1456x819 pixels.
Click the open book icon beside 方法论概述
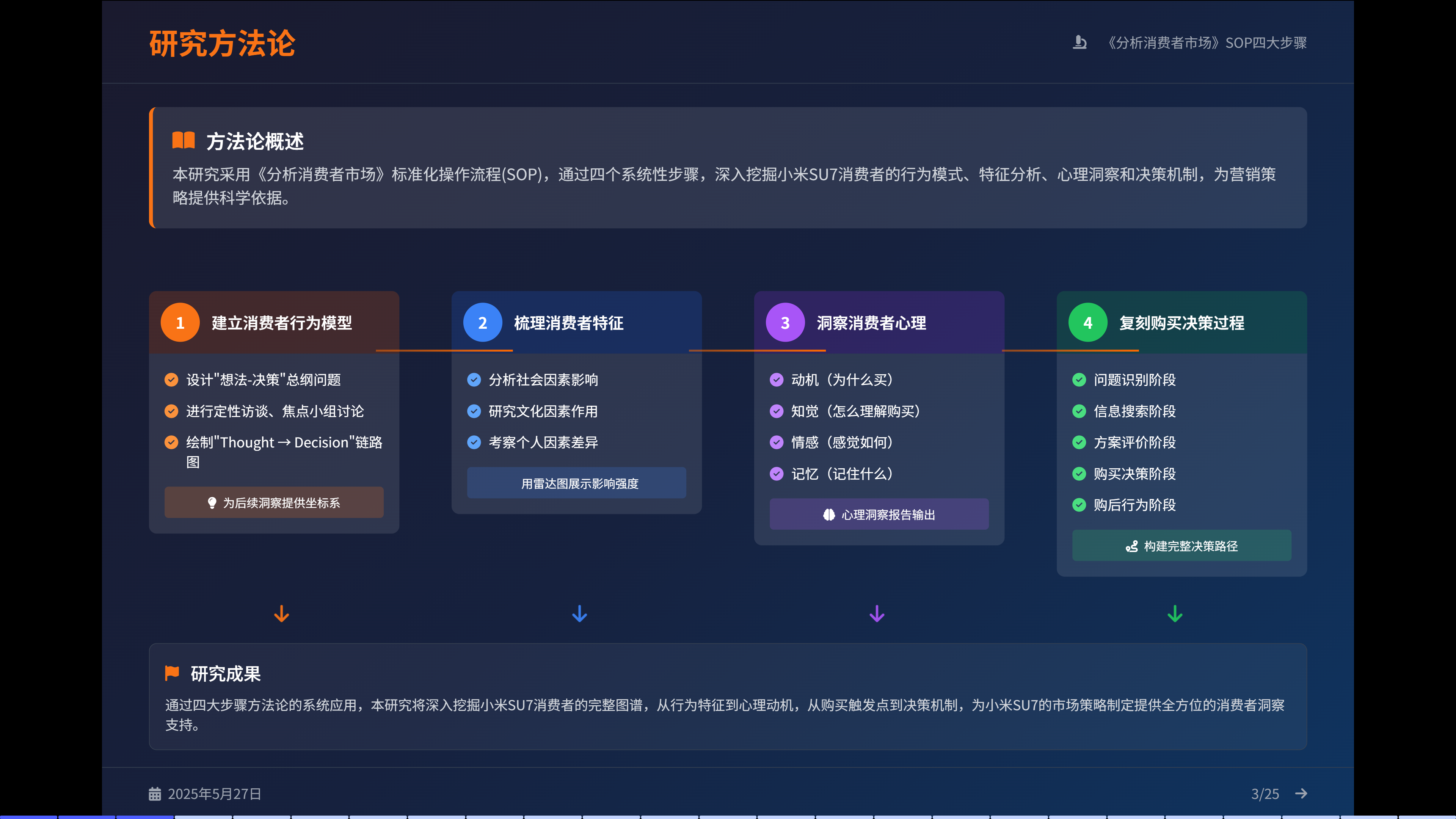[183, 140]
